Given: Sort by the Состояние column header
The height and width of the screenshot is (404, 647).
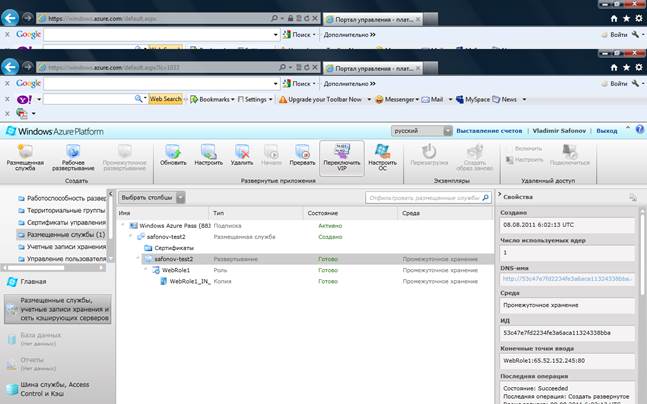Looking at the screenshot, I should click(x=351, y=213).
